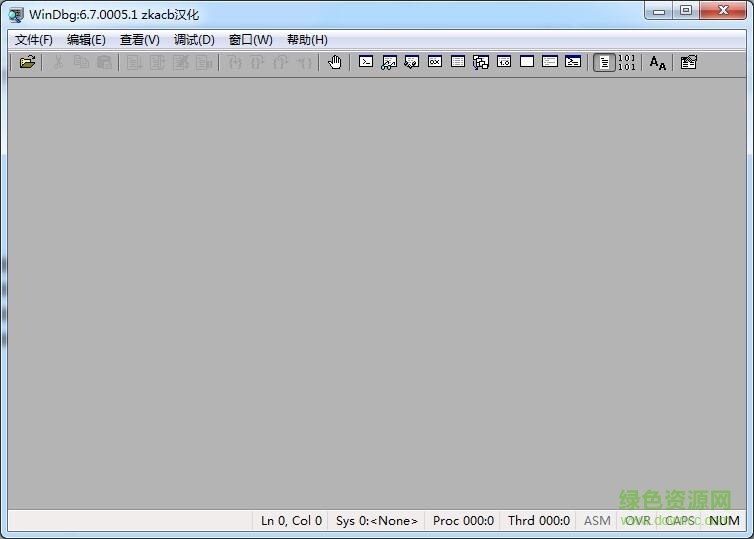Open the 查看(V) menu

(x=139, y=40)
